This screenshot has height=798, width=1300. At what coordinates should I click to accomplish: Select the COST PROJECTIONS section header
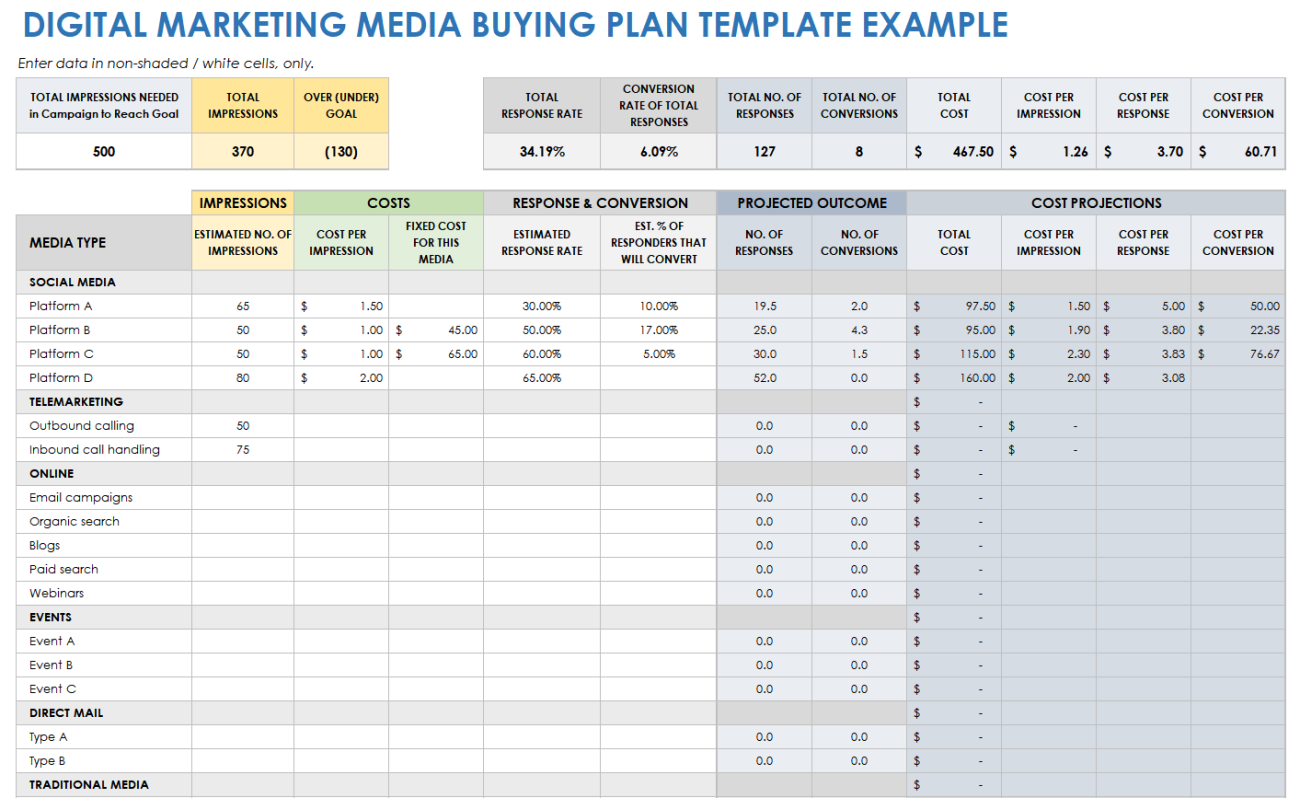tap(1096, 203)
